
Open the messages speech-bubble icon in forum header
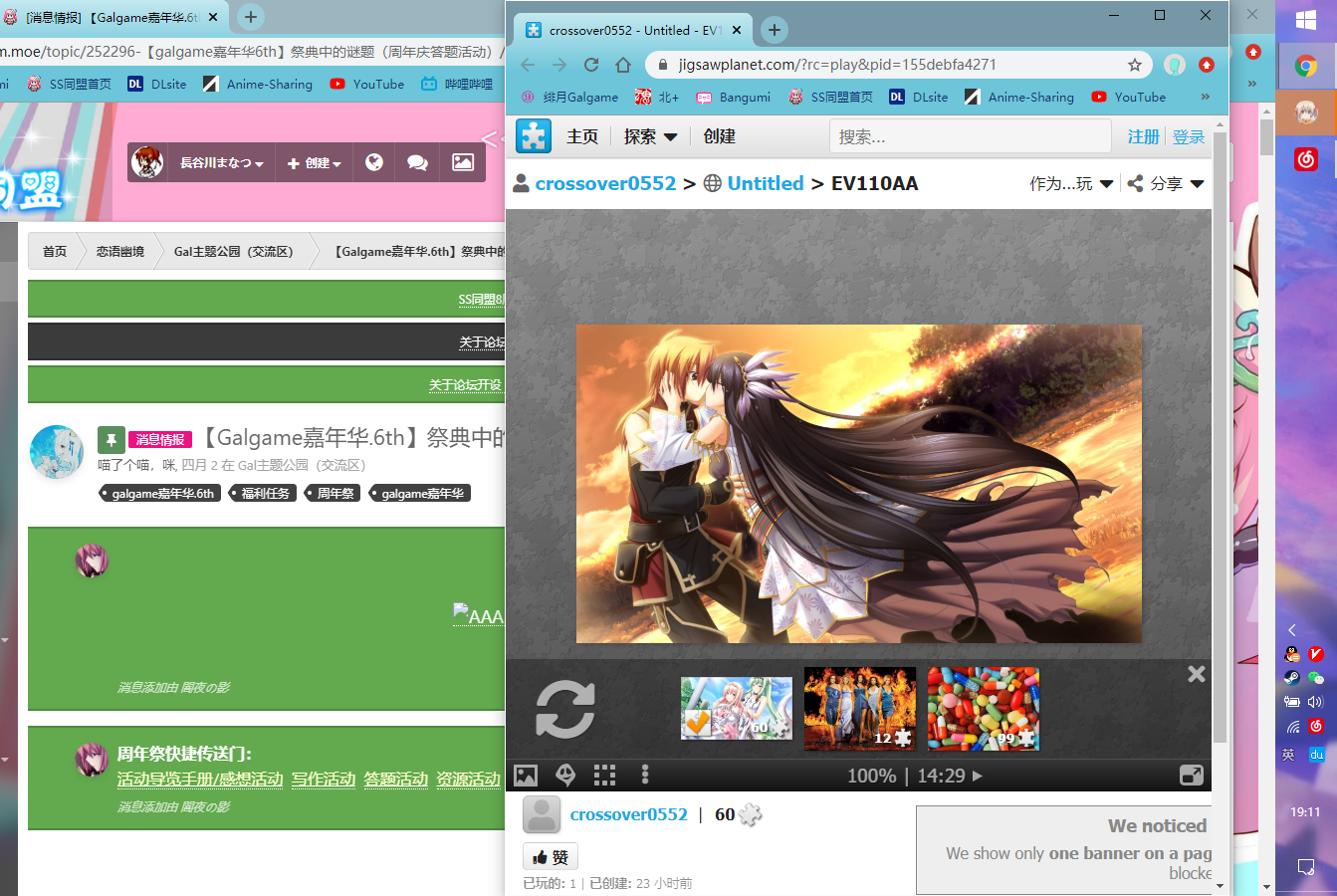[418, 162]
